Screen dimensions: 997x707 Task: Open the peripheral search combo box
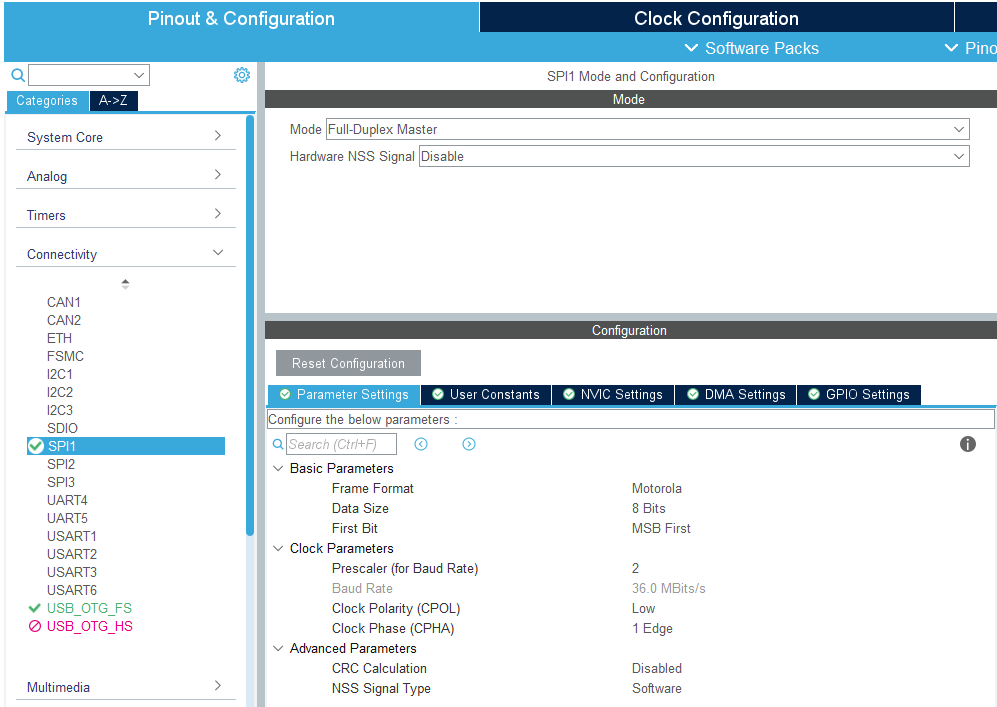tap(89, 75)
